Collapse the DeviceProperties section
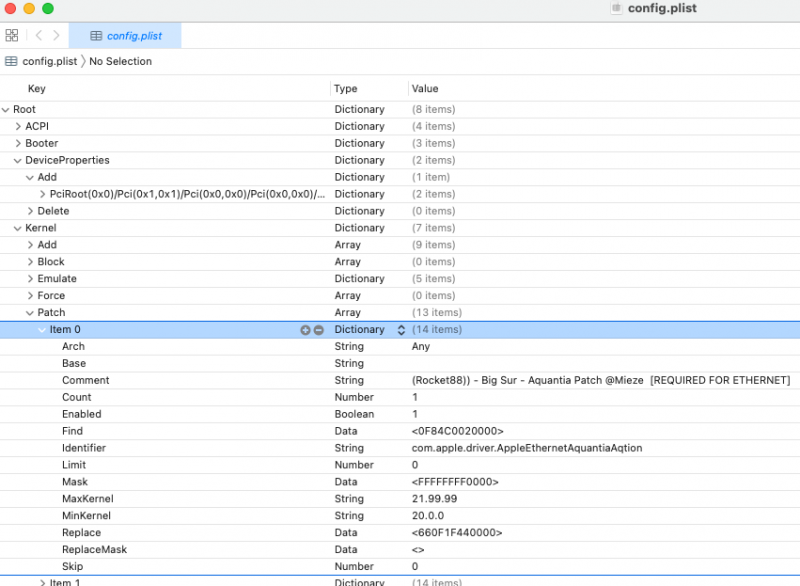The image size is (800, 586). 18,160
